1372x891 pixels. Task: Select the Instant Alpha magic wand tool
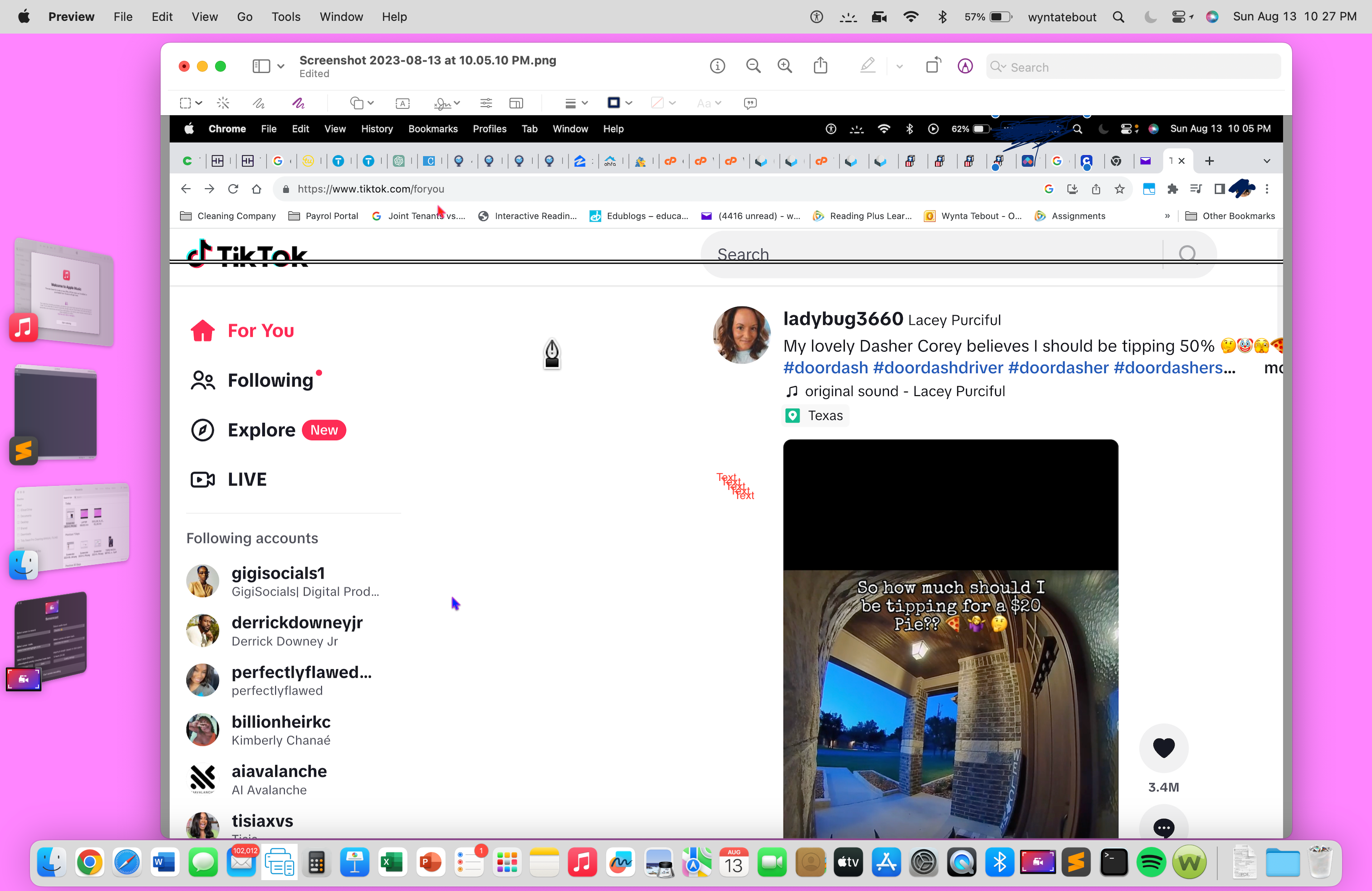[223, 103]
